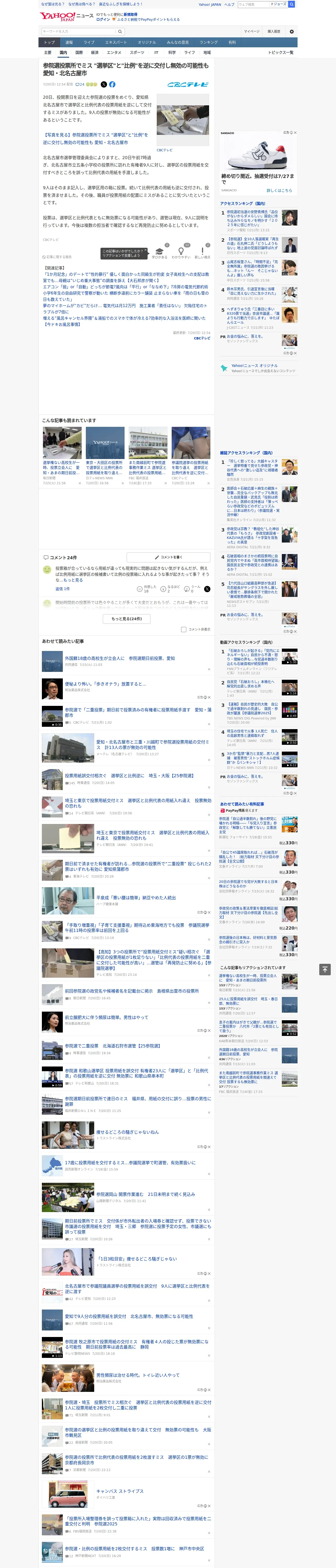
Task: Close the reaction support tooltip
Action: click(146, 250)
